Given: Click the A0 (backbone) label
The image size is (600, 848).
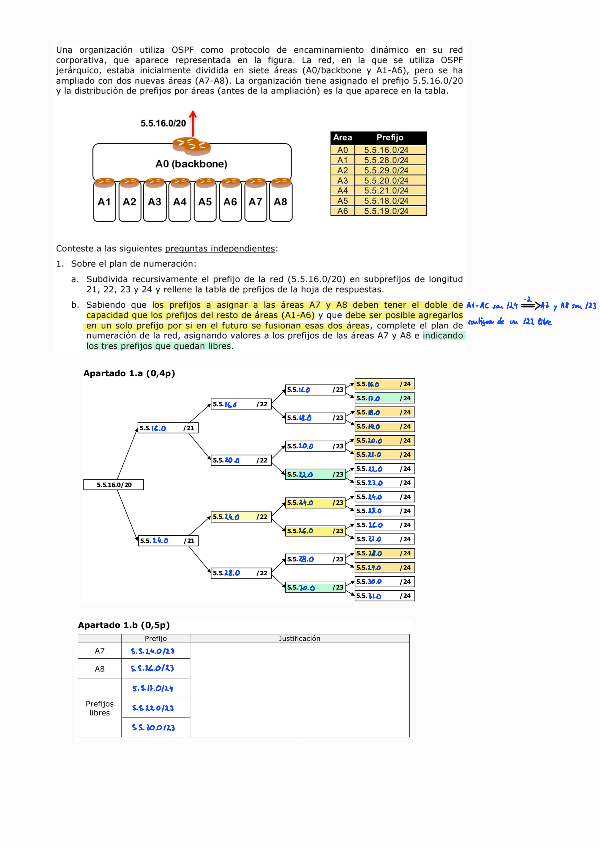Looking at the screenshot, I should [x=191, y=164].
